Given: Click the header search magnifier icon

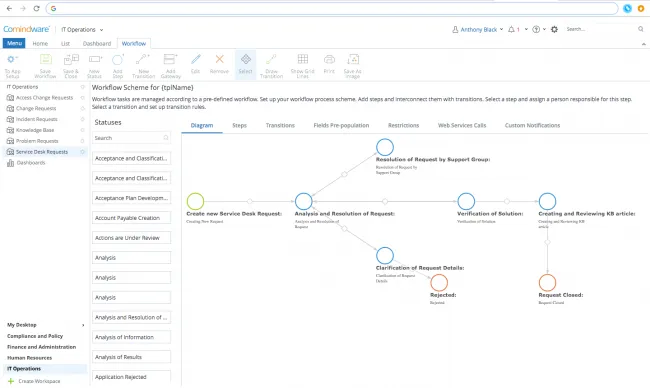Looking at the screenshot, I should pos(641,29).
